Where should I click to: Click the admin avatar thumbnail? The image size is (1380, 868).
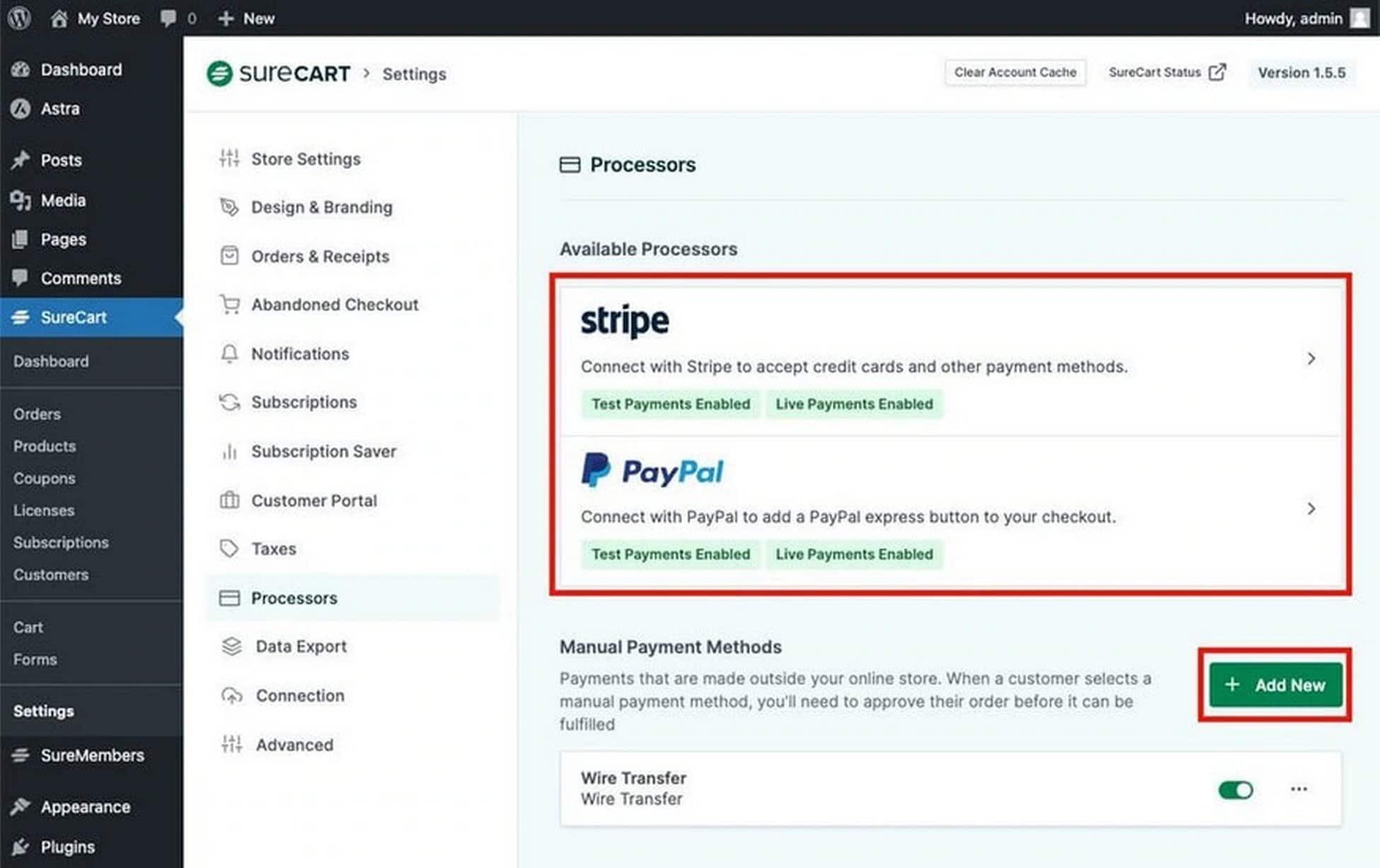[1359, 18]
